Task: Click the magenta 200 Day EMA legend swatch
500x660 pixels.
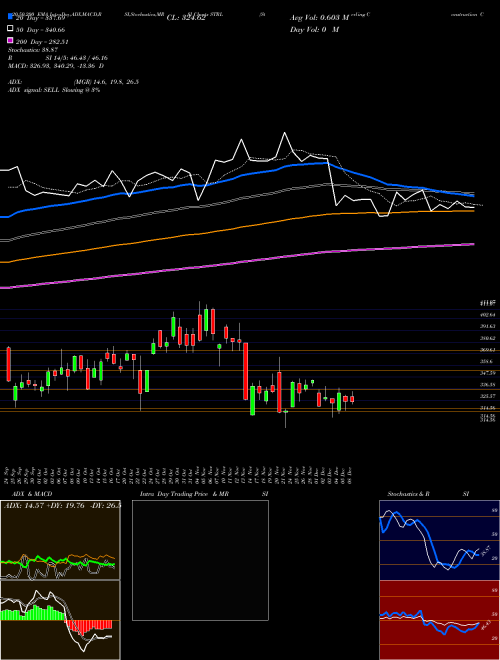Action: pos(10,40)
